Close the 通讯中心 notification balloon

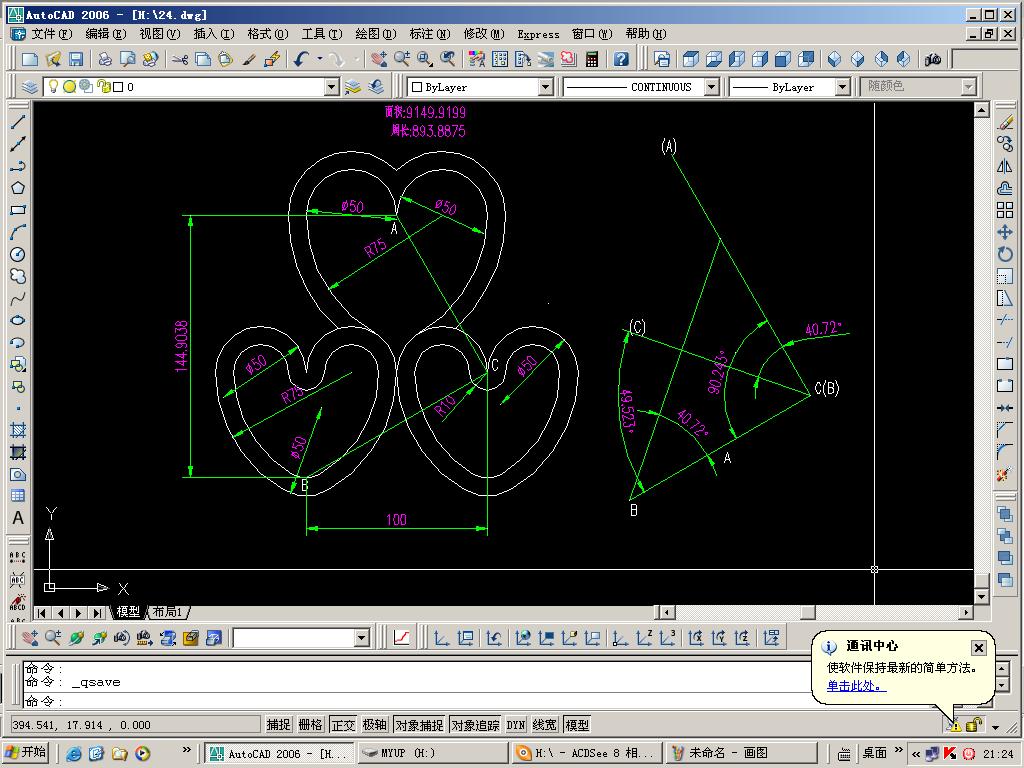(978, 647)
